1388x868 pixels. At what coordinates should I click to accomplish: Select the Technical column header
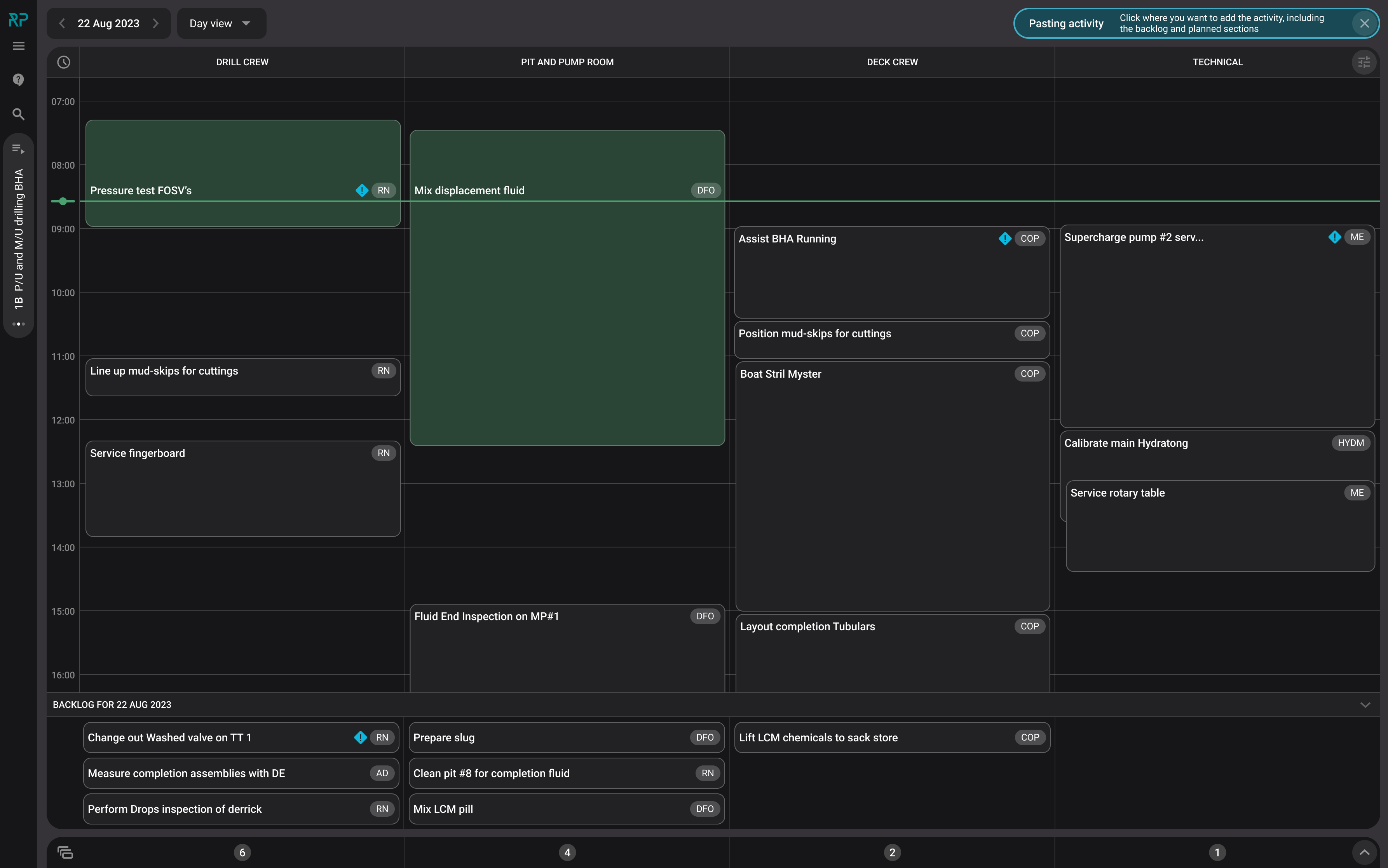(x=1217, y=62)
